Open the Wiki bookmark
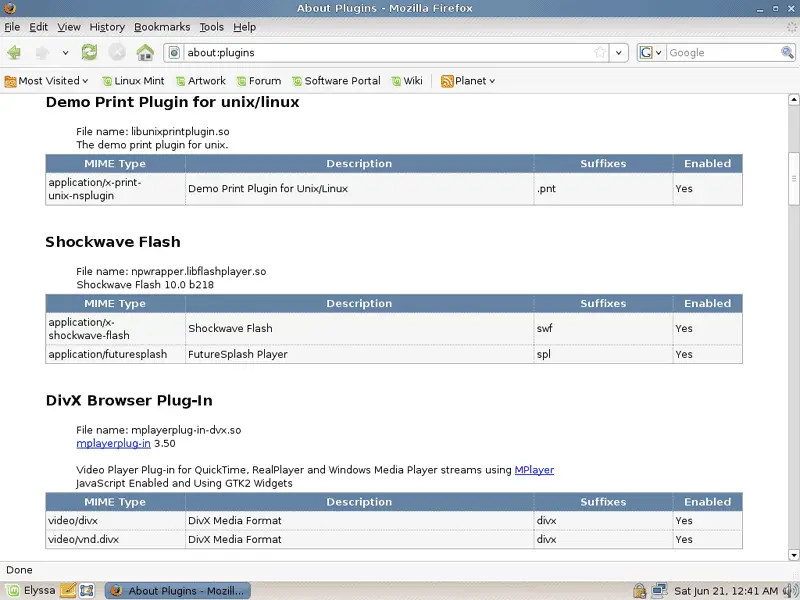The image size is (800, 600). (407, 81)
